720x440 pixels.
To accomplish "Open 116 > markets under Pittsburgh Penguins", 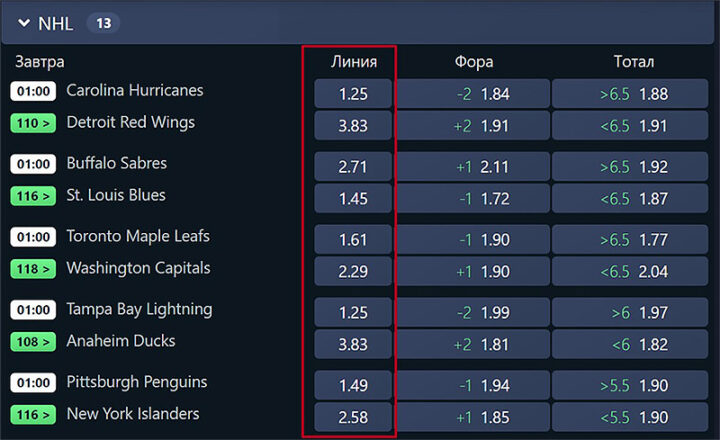I will point(33,415).
